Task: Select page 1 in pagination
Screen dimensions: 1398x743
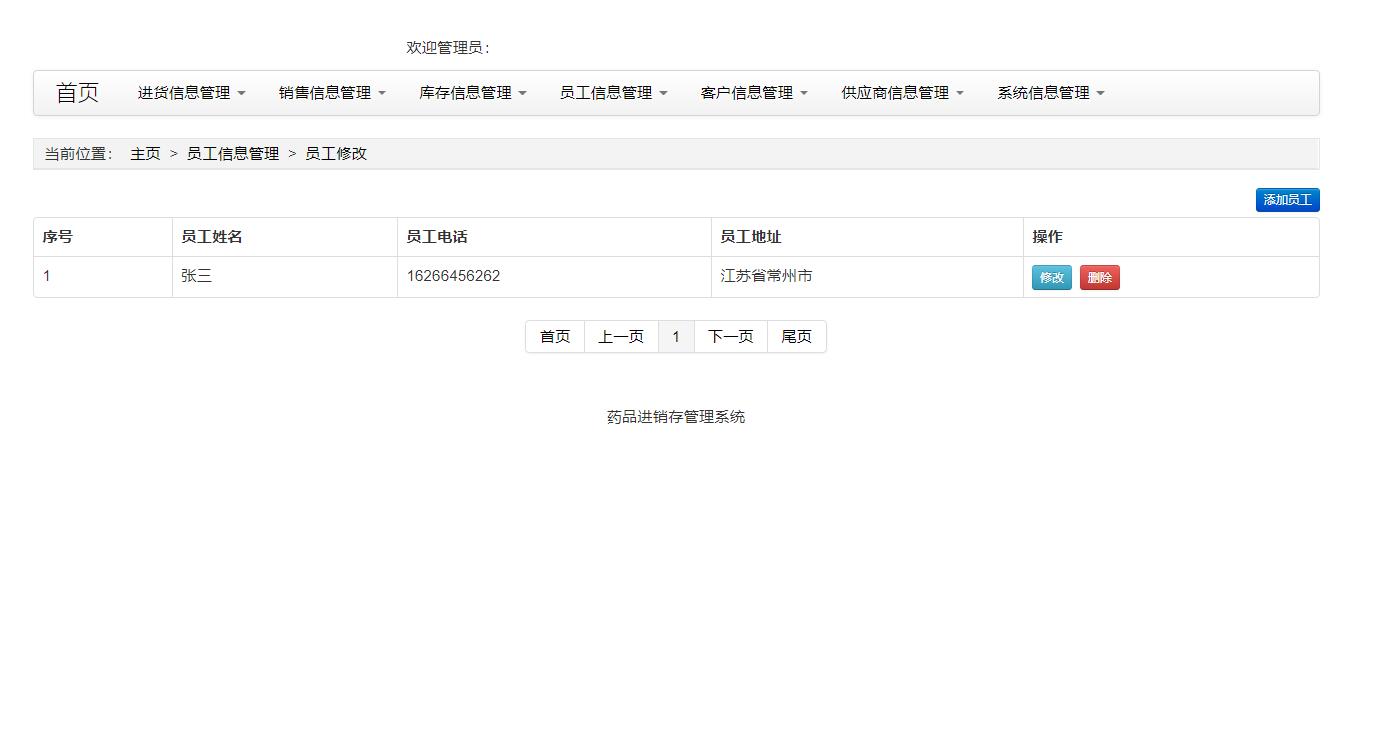Action: coord(676,336)
